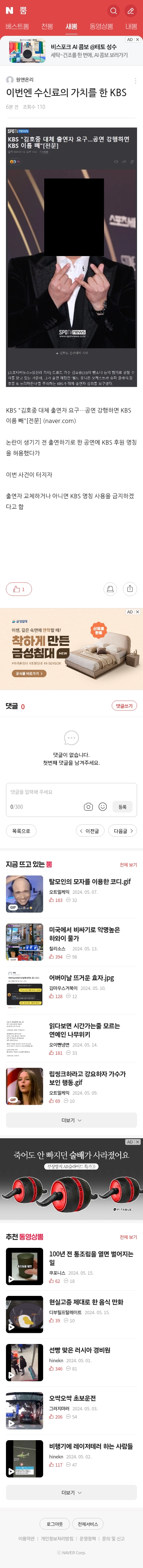Go to the next post 다음글
This screenshot has width=143, height=1568.
[x=124, y=830]
